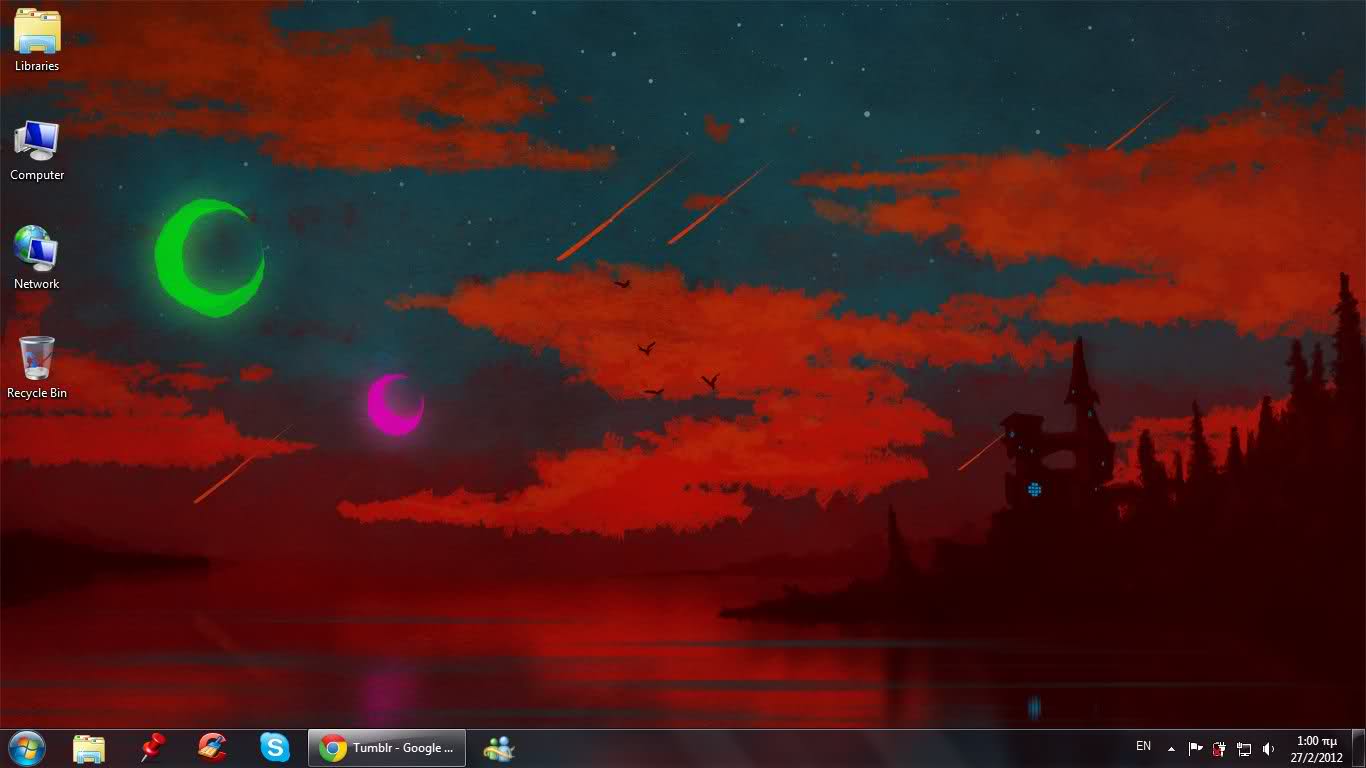The image size is (1366, 768).
Task: Select the Recycle Bin icon
Action: (x=37, y=367)
